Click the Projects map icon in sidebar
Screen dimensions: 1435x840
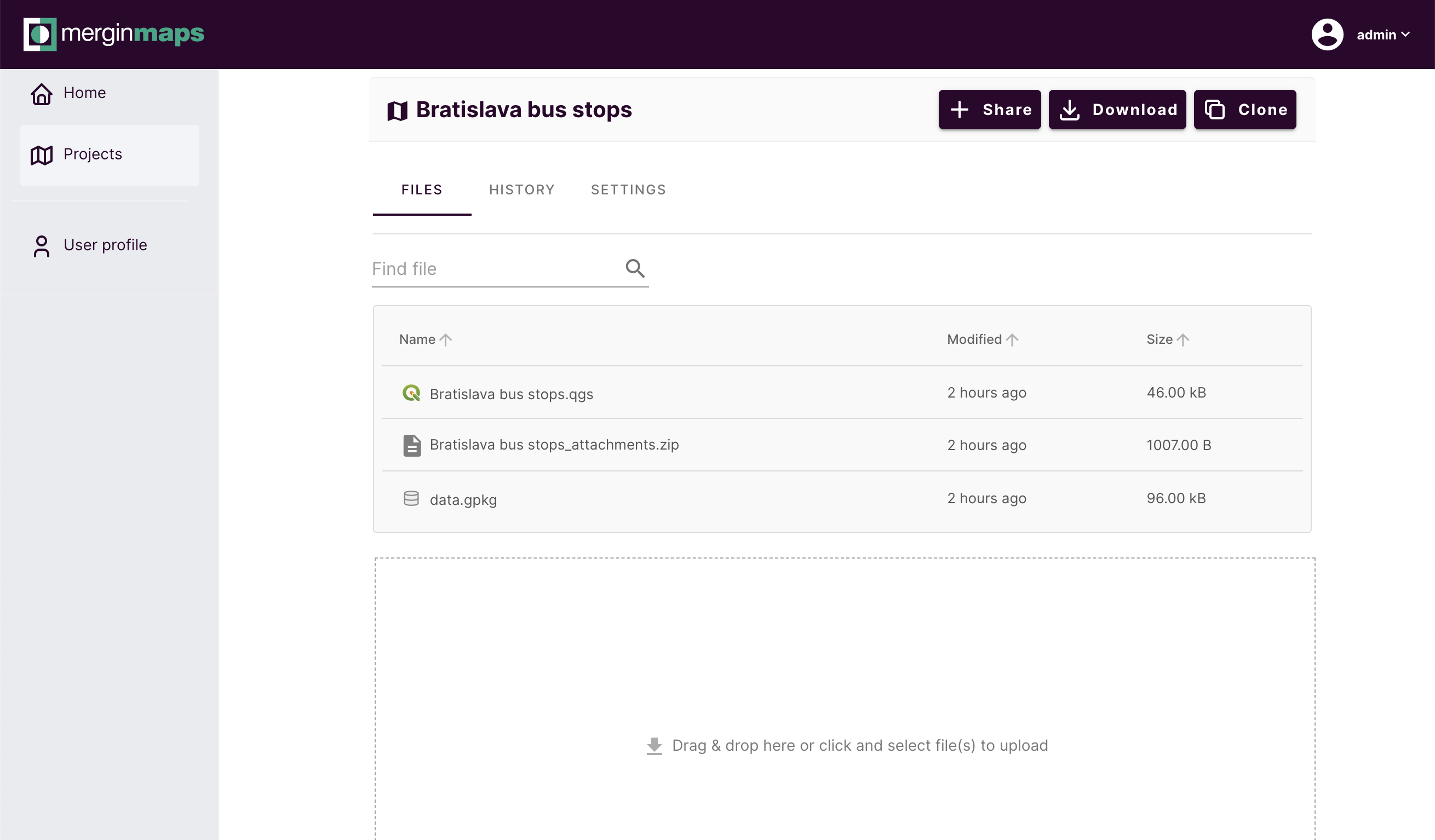[42, 155]
